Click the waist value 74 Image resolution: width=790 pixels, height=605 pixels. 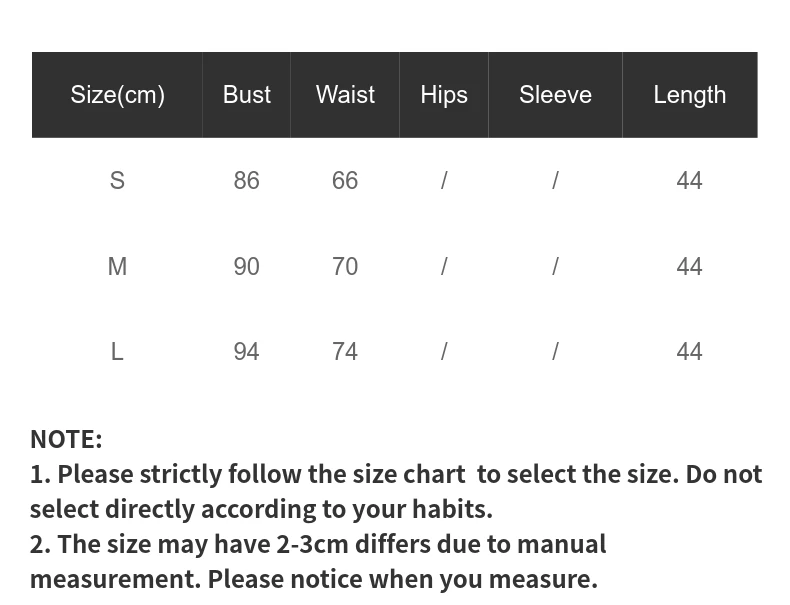(345, 352)
